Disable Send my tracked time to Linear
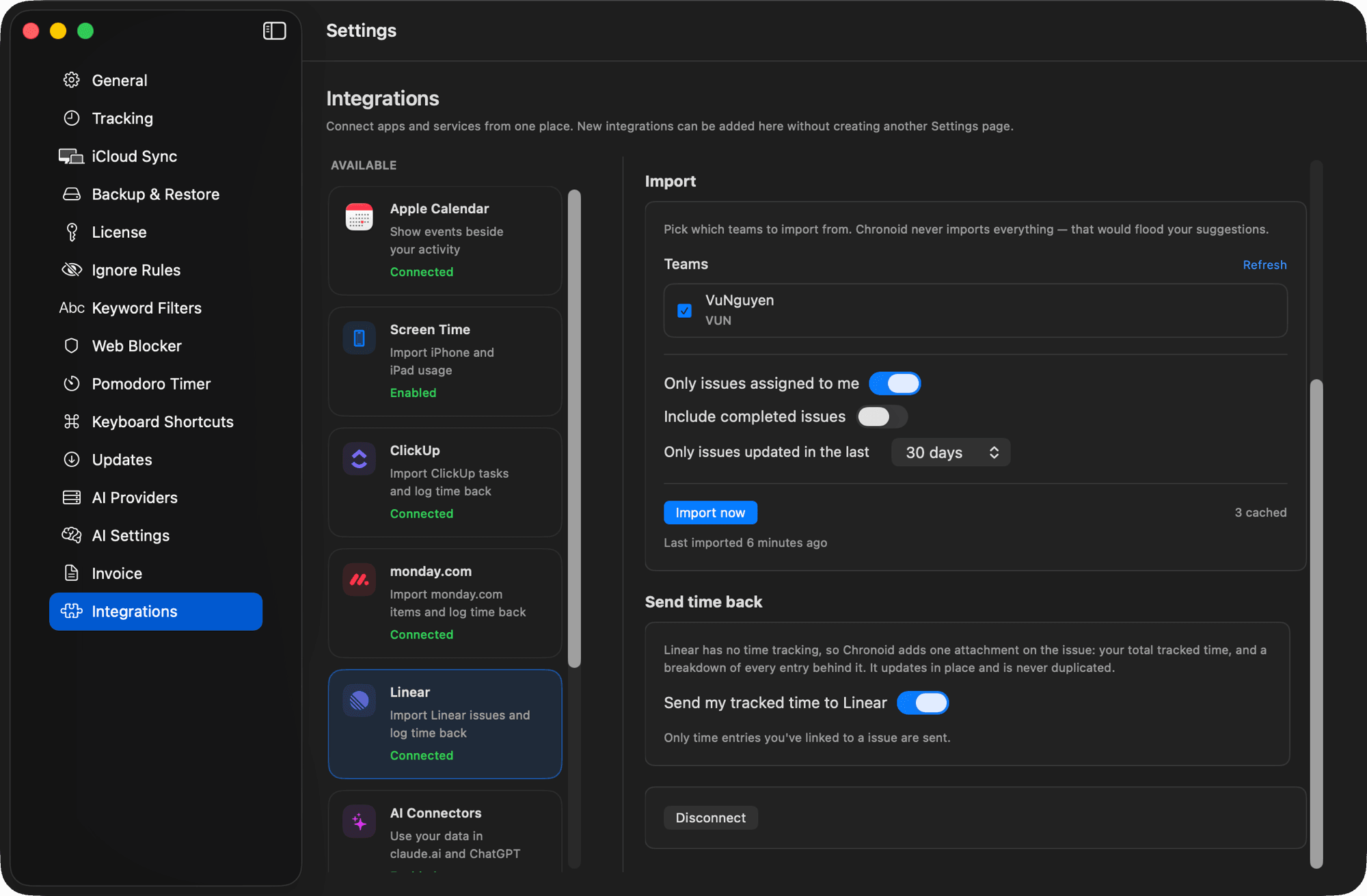 coord(923,703)
